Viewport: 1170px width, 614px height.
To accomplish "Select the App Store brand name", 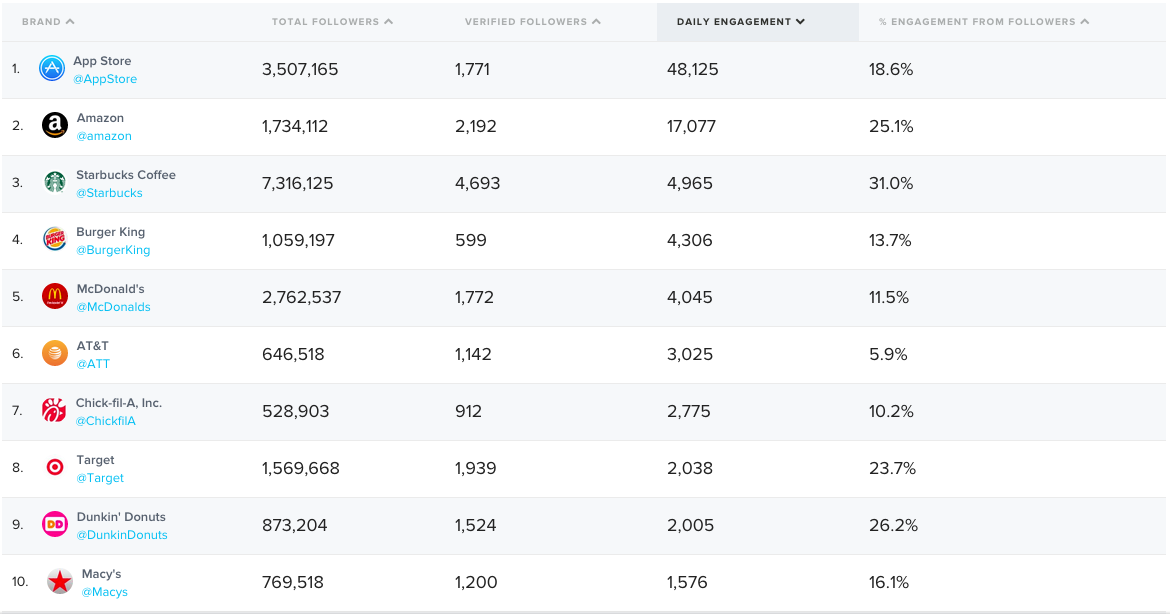I will 102,61.
